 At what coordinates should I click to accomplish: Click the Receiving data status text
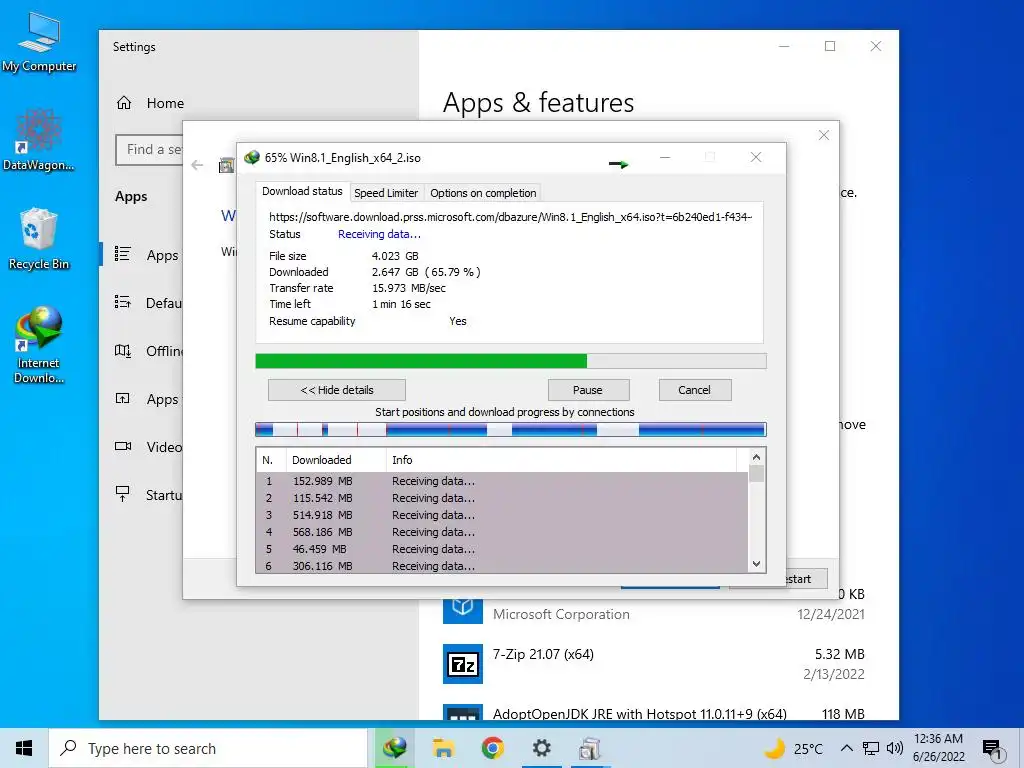(x=379, y=234)
